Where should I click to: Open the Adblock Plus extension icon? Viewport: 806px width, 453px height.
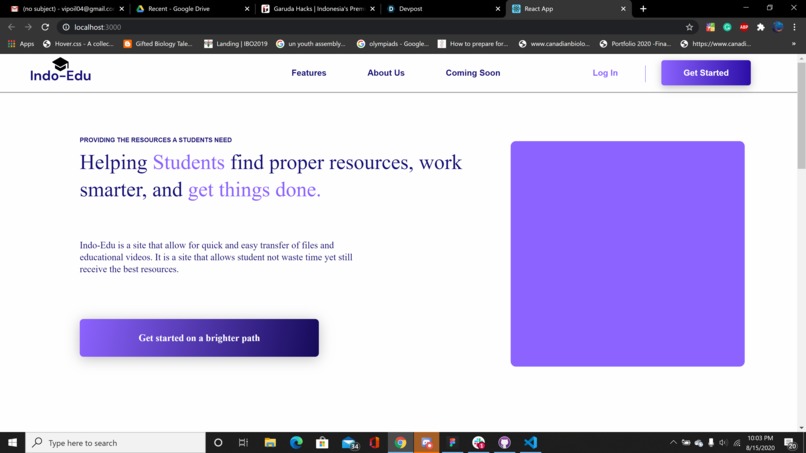[x=744, y=27]
